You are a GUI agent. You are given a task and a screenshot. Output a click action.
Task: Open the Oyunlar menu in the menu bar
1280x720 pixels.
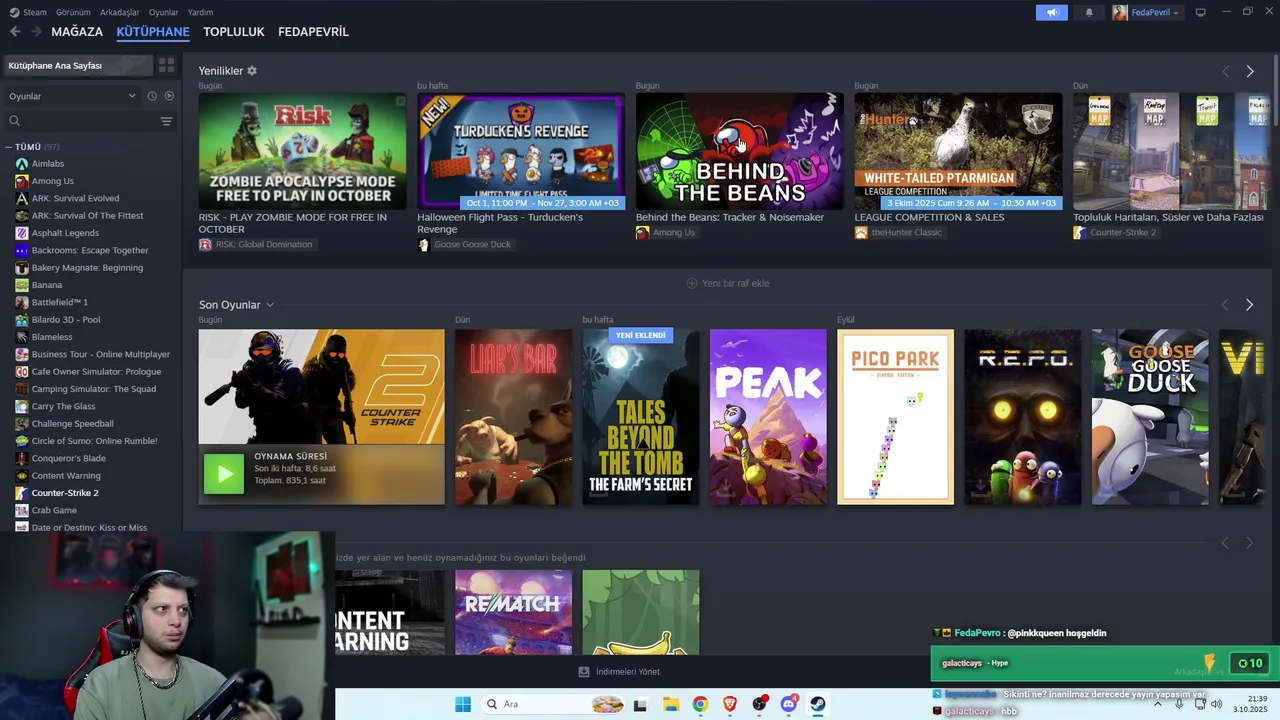(x=164, y=12)
